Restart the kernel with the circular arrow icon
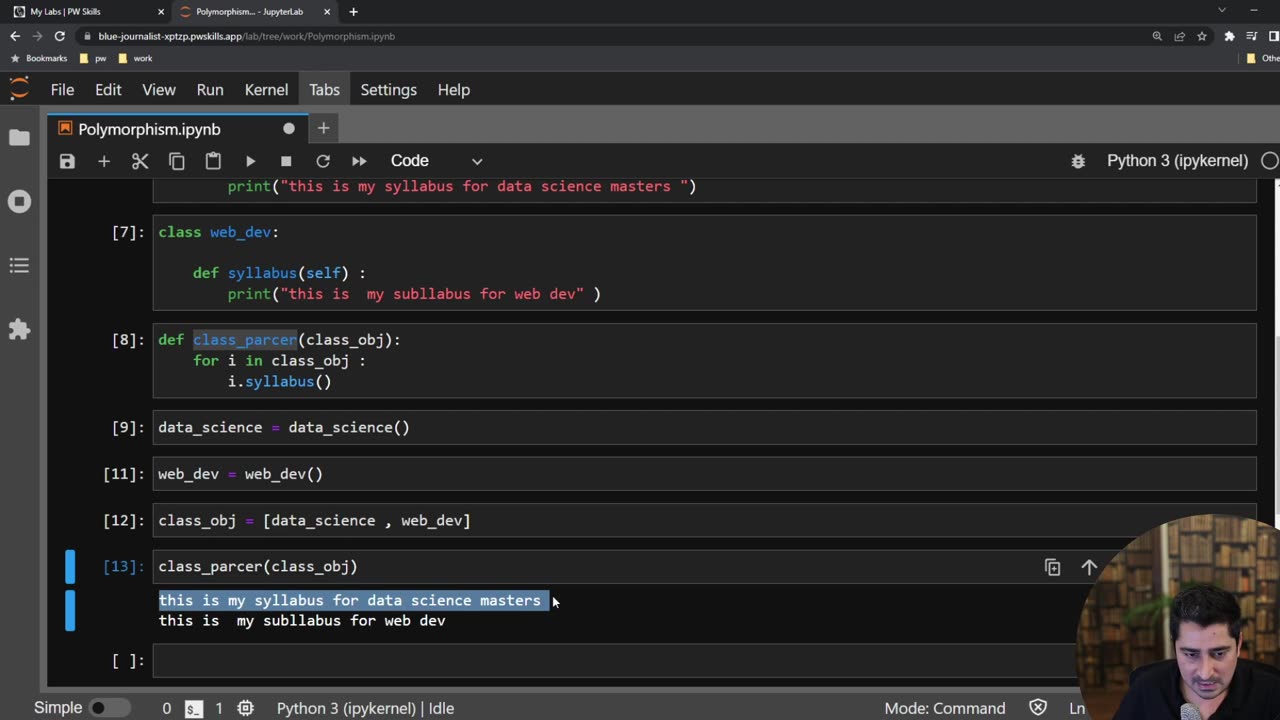 coord(323,161)
